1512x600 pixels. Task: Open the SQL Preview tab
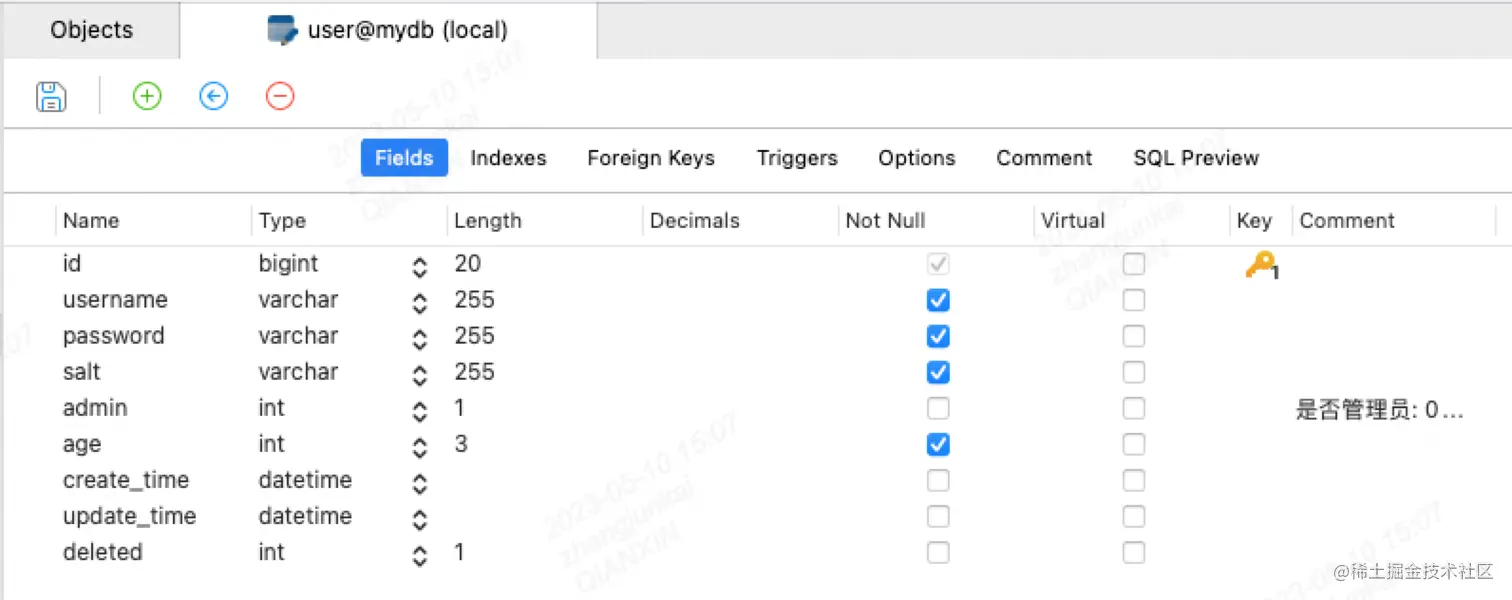coord(1195,157)
